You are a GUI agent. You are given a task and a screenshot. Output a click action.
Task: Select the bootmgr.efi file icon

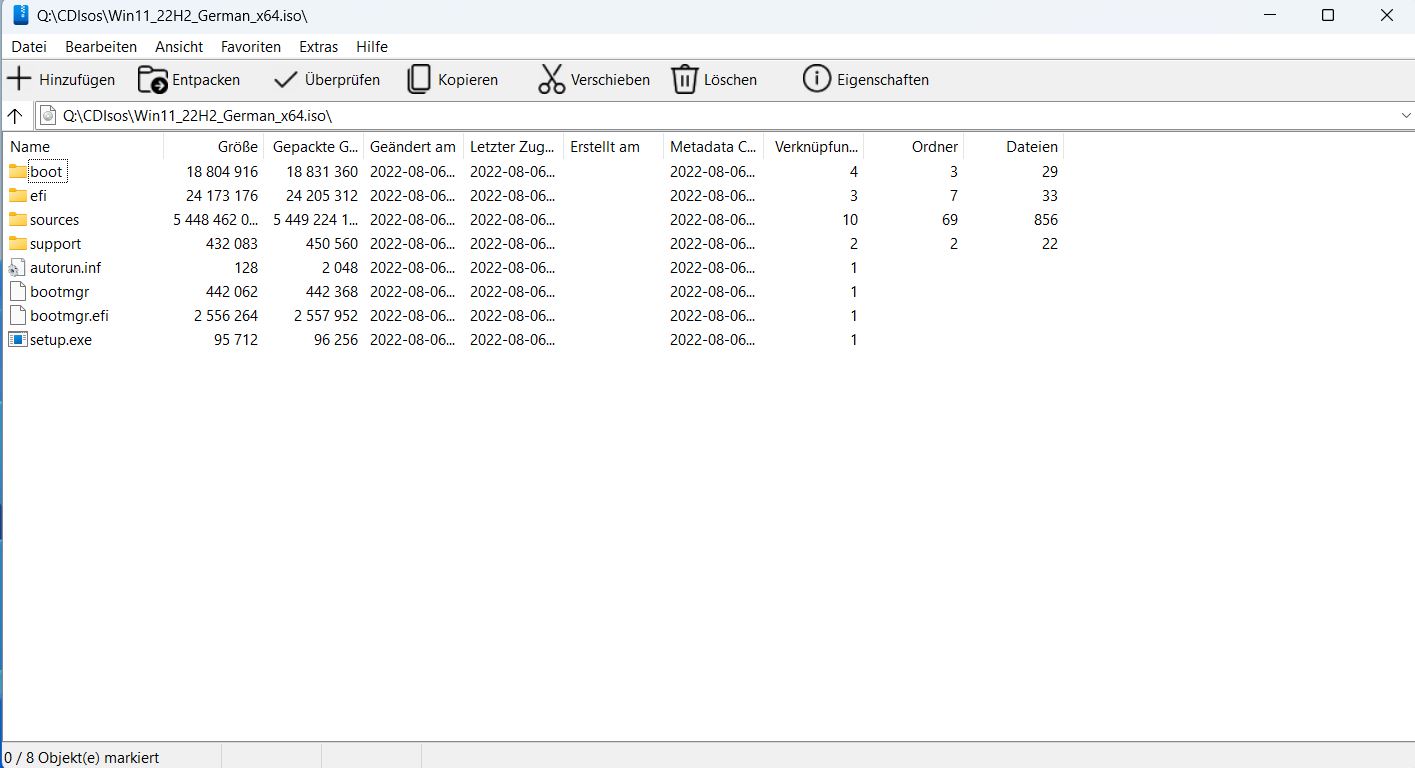[17, 315]
